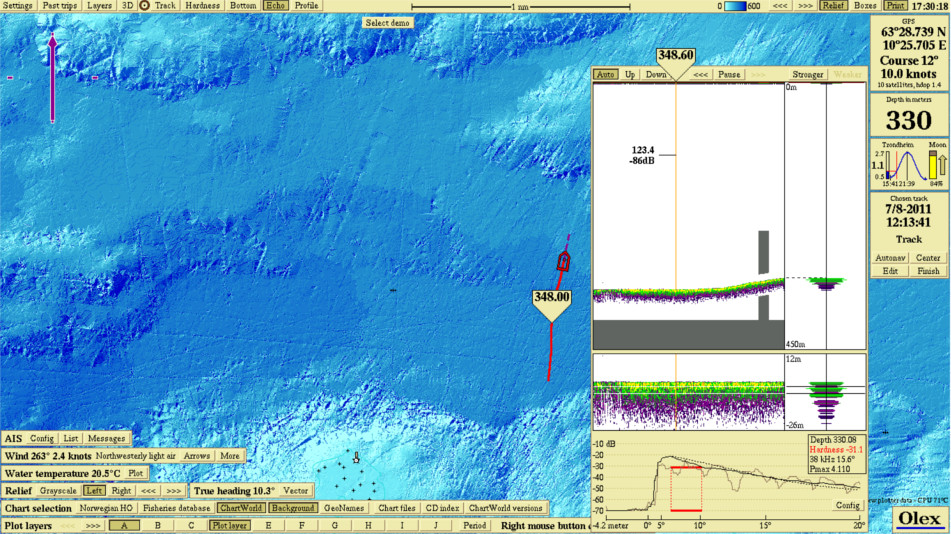951x534 pixels.
Task: Toggle the Bottom display
Action: coord(243,5)
